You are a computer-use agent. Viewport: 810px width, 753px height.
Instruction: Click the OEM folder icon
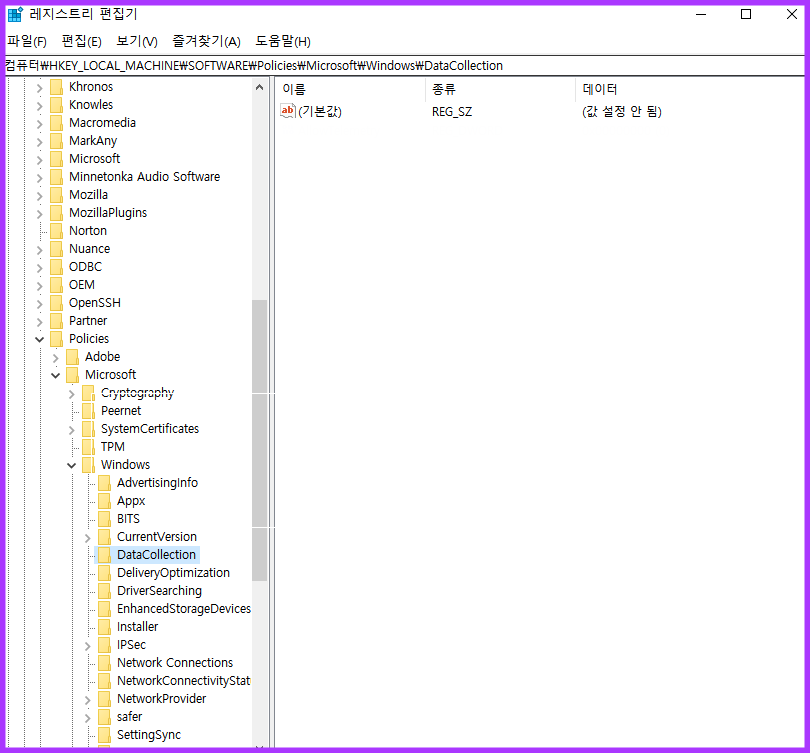56,285
